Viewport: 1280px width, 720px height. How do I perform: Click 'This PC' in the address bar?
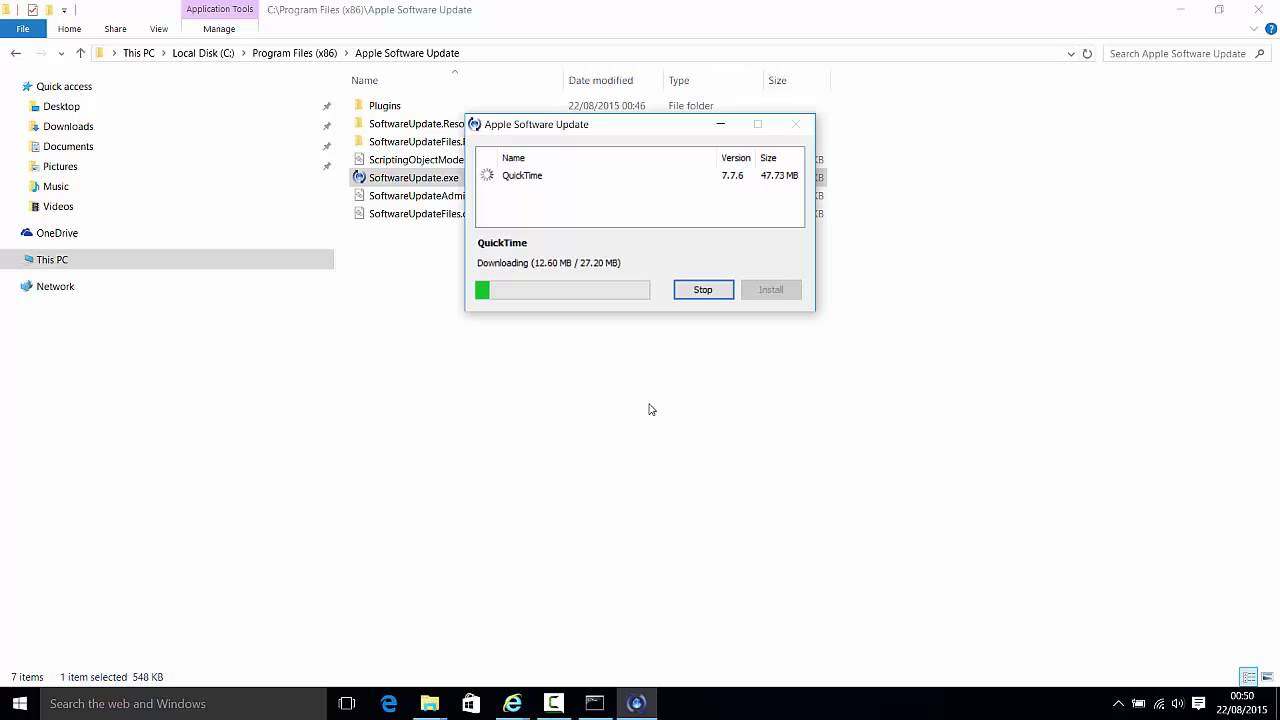coord(139,53)
